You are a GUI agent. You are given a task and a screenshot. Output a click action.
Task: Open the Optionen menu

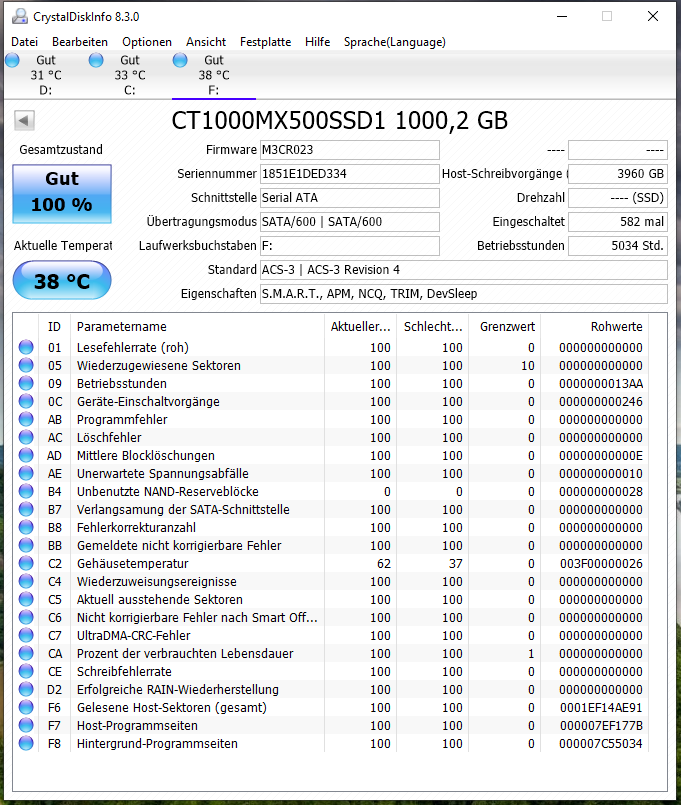point(147,42)
